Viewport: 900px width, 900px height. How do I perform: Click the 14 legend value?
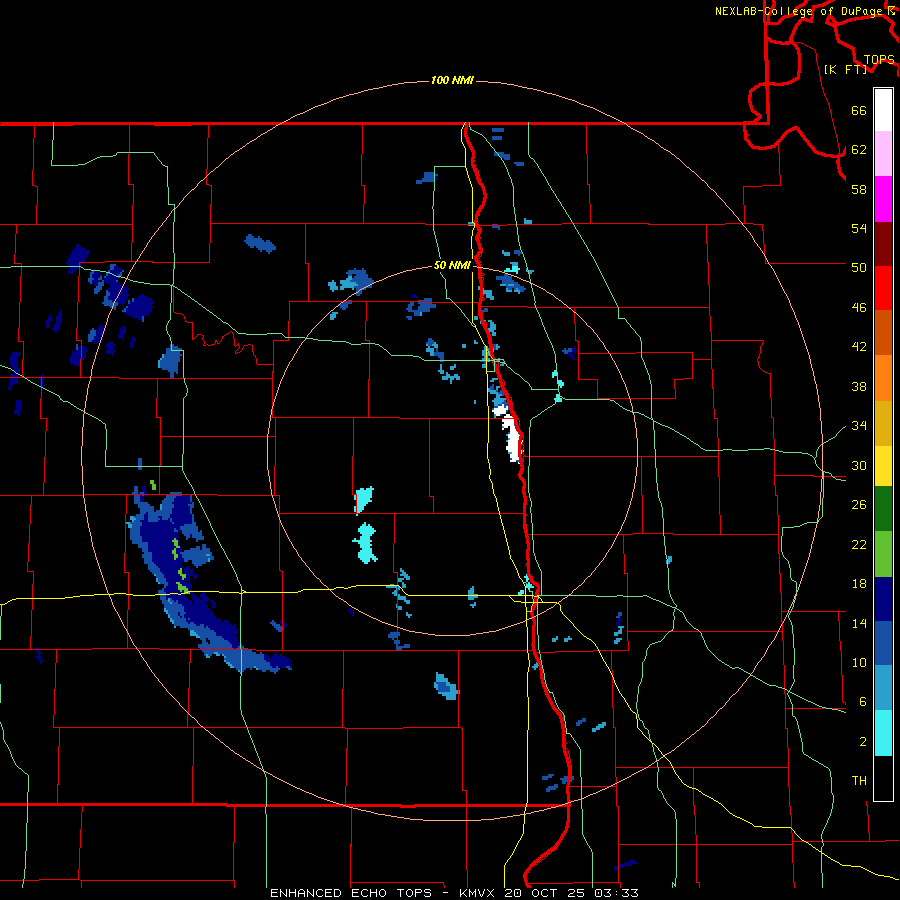pyautogui.click(x=859, y=623)
